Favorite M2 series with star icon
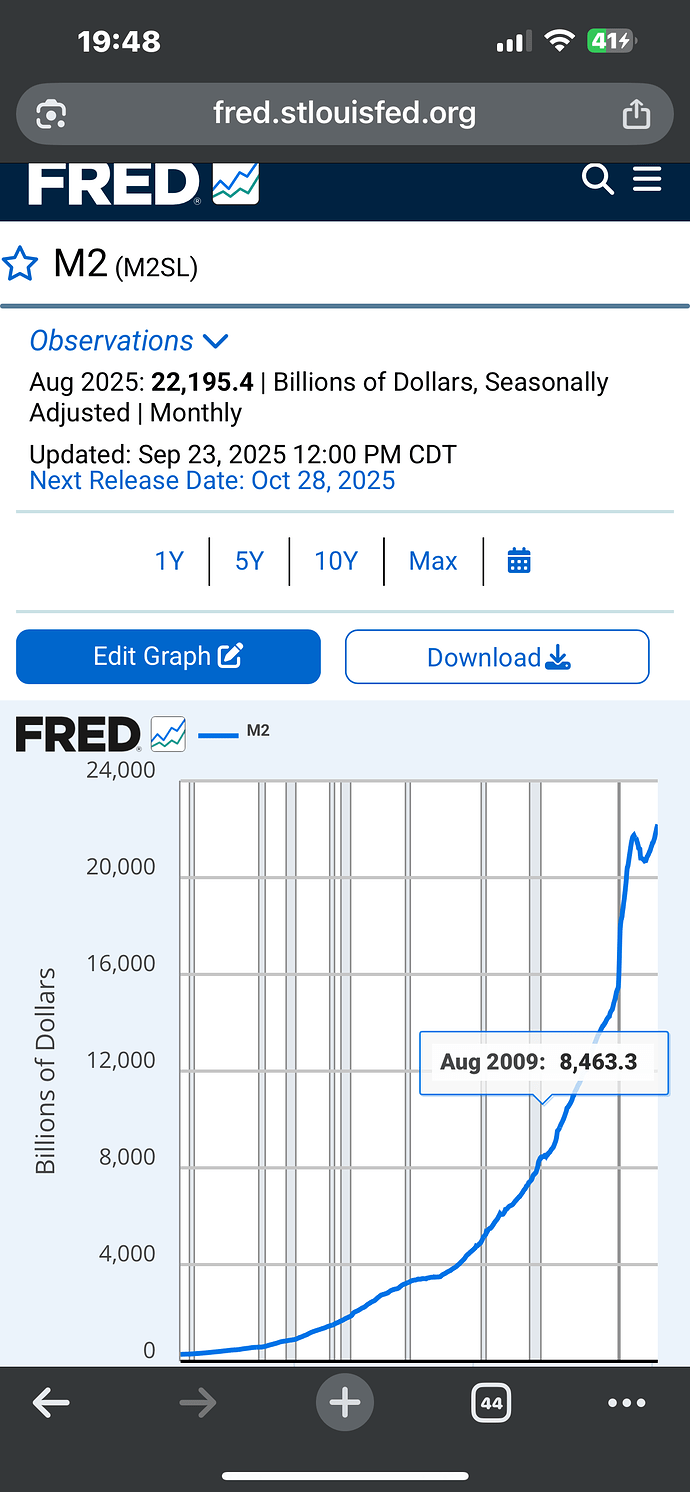The height and width of the screenshot is (1492, 690). click(20, 265)
